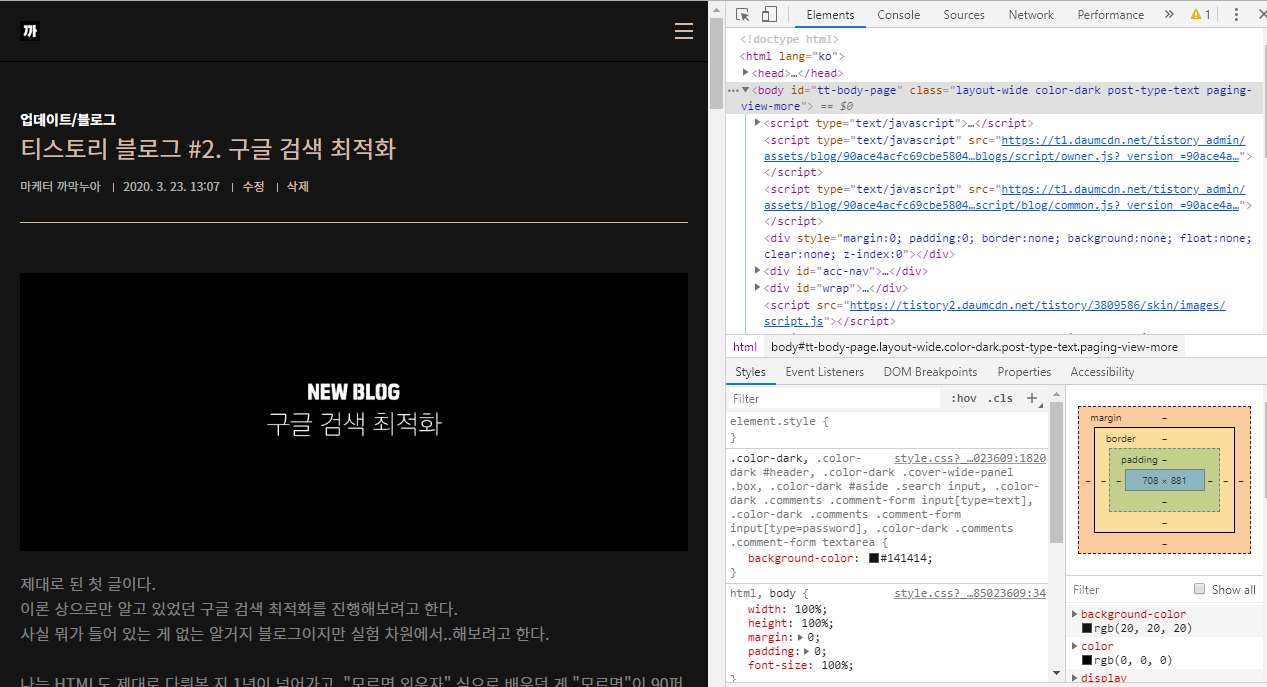Collapse the body element node
Image resolution: width=1267 pixels, height=687 pixels.
(746, 90)
